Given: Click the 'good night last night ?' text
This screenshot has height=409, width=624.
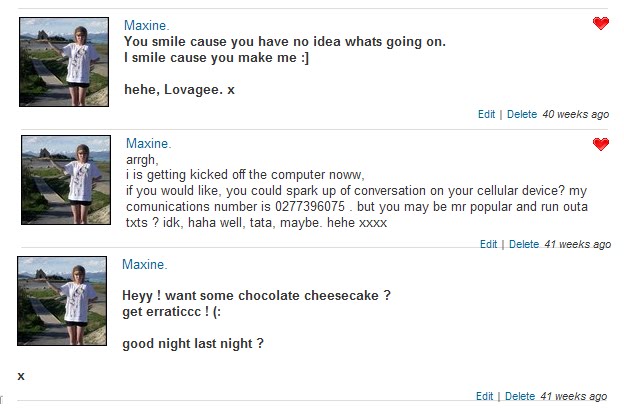Looking at the screenshot, I should click(x=193, y=343).
